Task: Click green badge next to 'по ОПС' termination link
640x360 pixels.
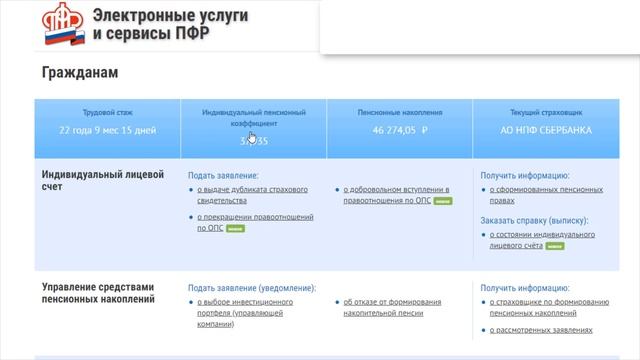Action: (236, 229)
